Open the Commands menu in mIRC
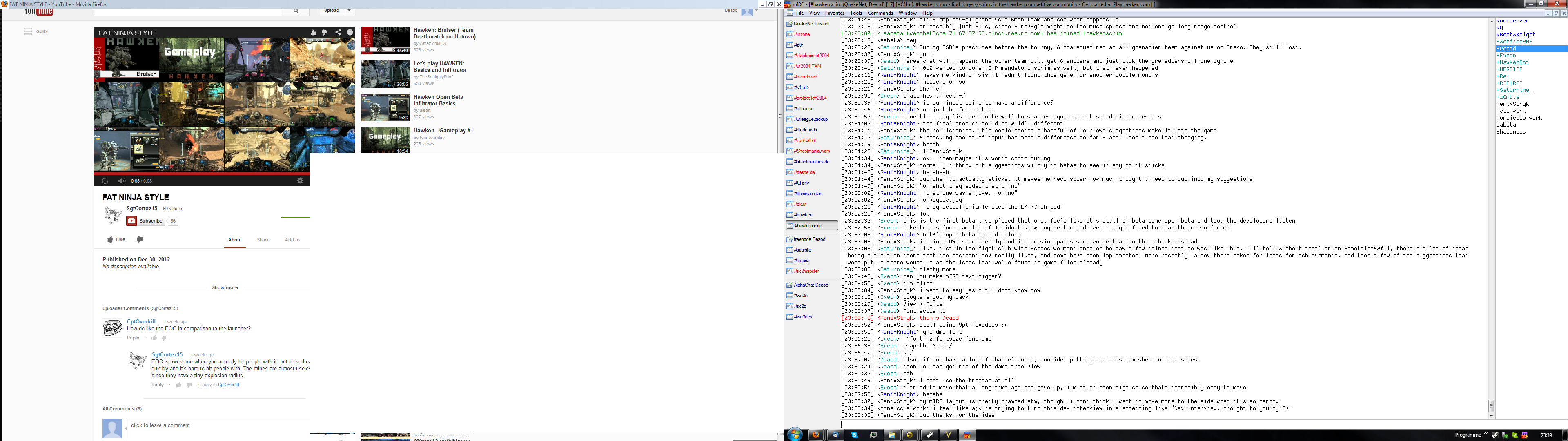1568x441 pixels. 880,13
